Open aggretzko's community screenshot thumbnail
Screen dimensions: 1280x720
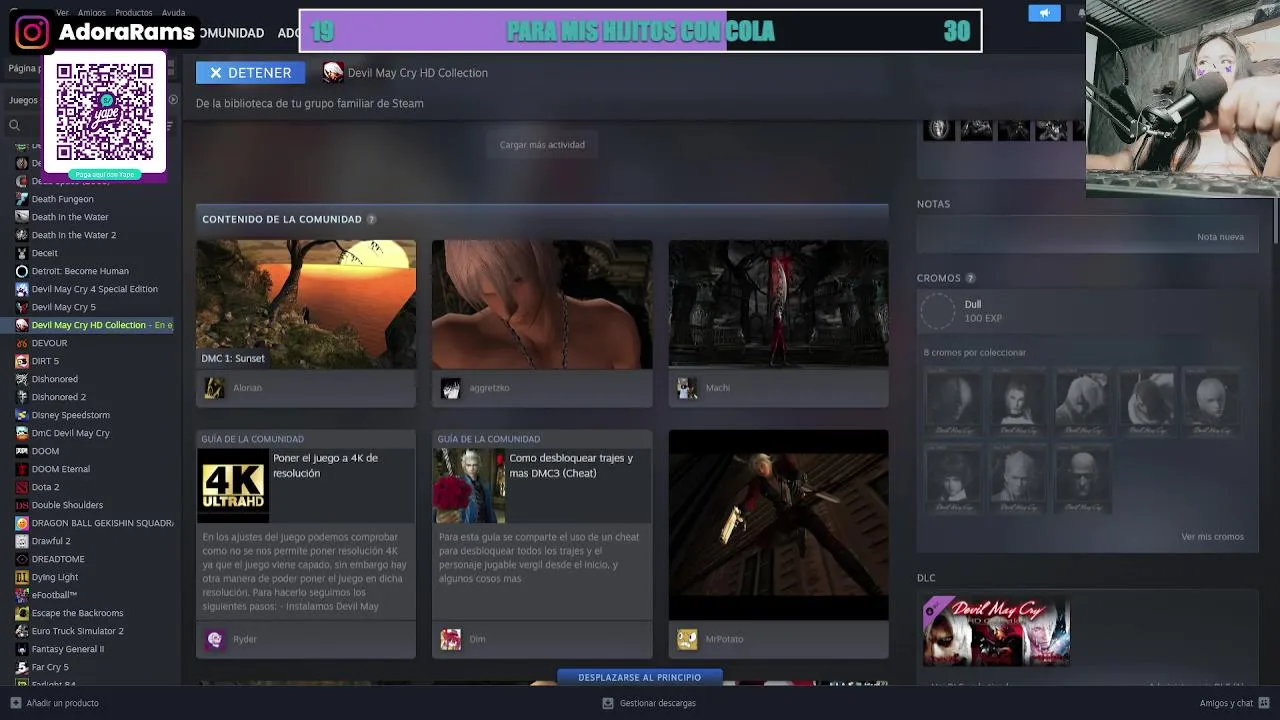coord(542,304)
